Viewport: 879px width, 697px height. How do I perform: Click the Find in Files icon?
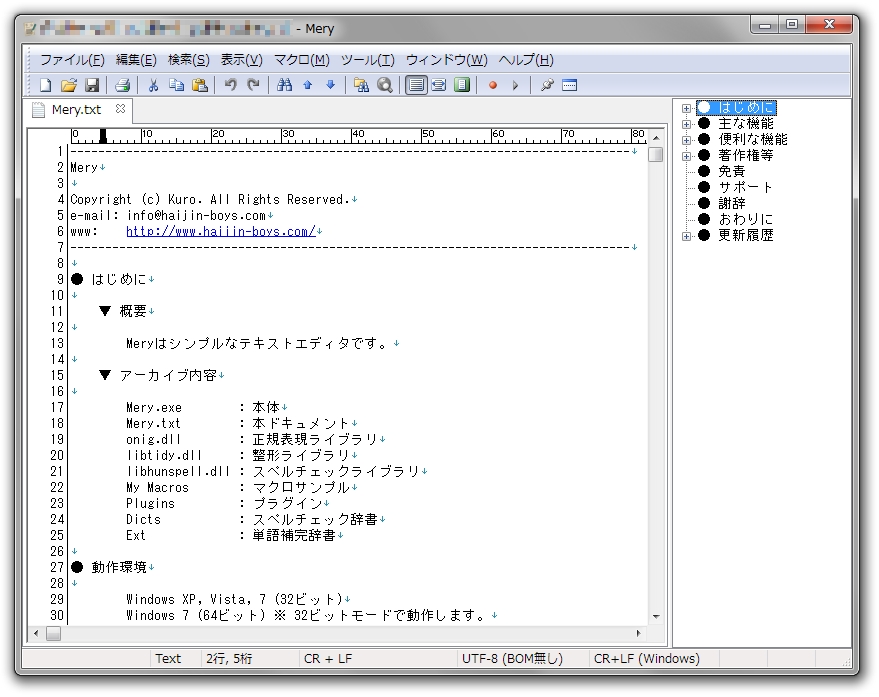click(x=362, y=85)
